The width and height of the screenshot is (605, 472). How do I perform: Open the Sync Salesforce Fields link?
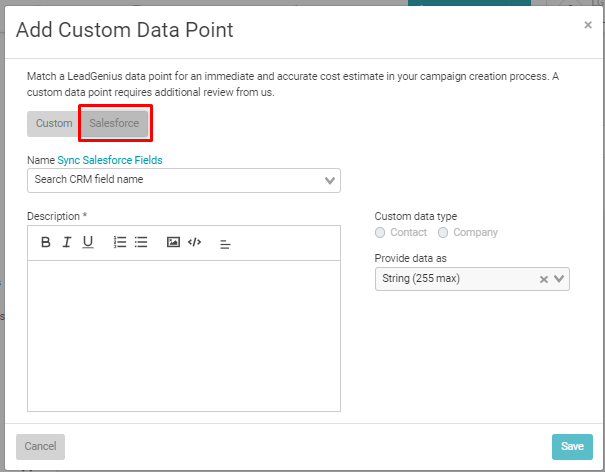110,160
